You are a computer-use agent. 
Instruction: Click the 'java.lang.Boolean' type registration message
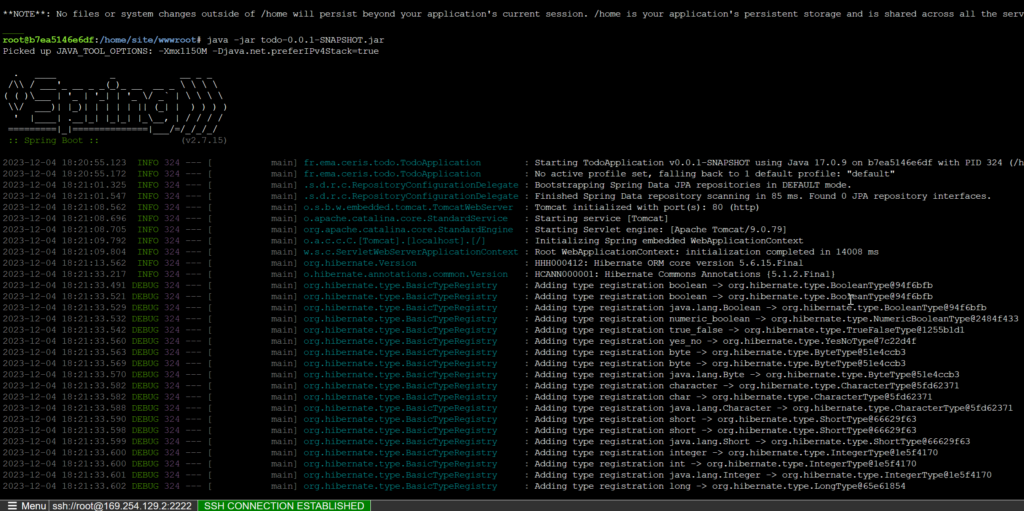click(x=760, y=308)
